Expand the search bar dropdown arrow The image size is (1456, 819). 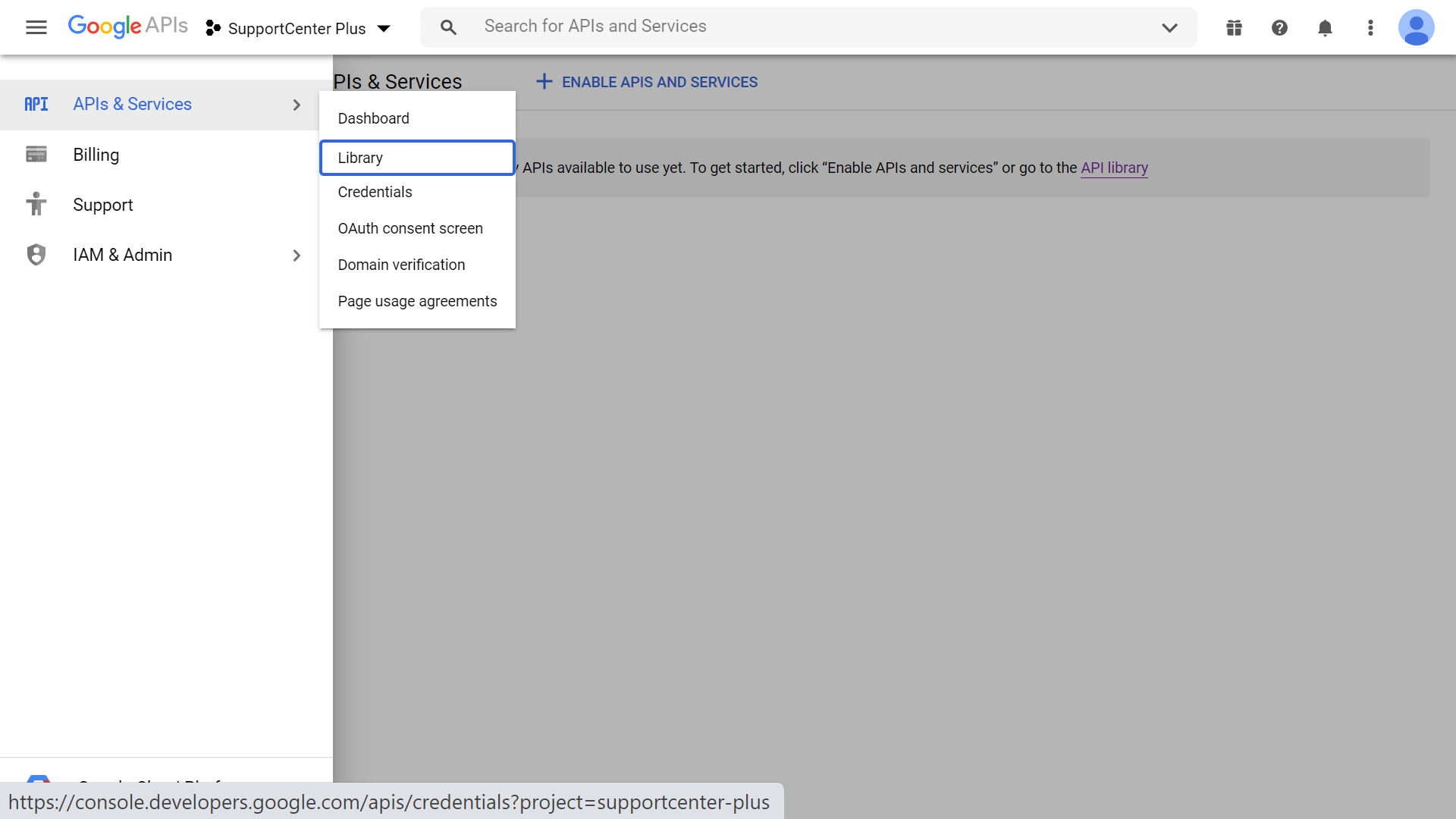[1169, 28]
